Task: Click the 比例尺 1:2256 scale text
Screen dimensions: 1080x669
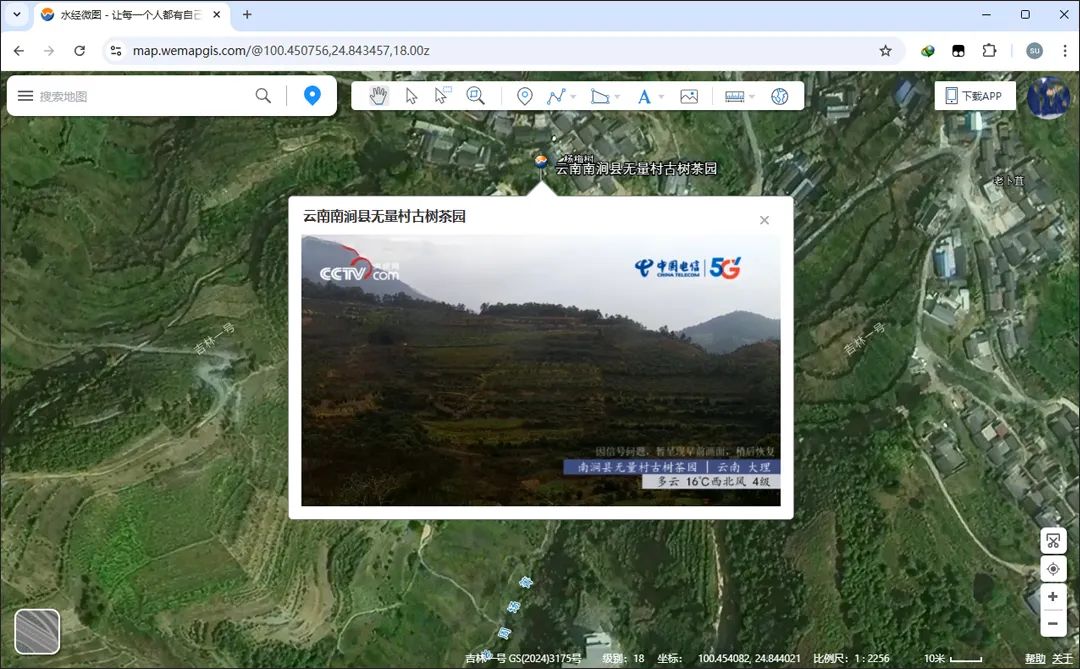Action: [851, 659]
